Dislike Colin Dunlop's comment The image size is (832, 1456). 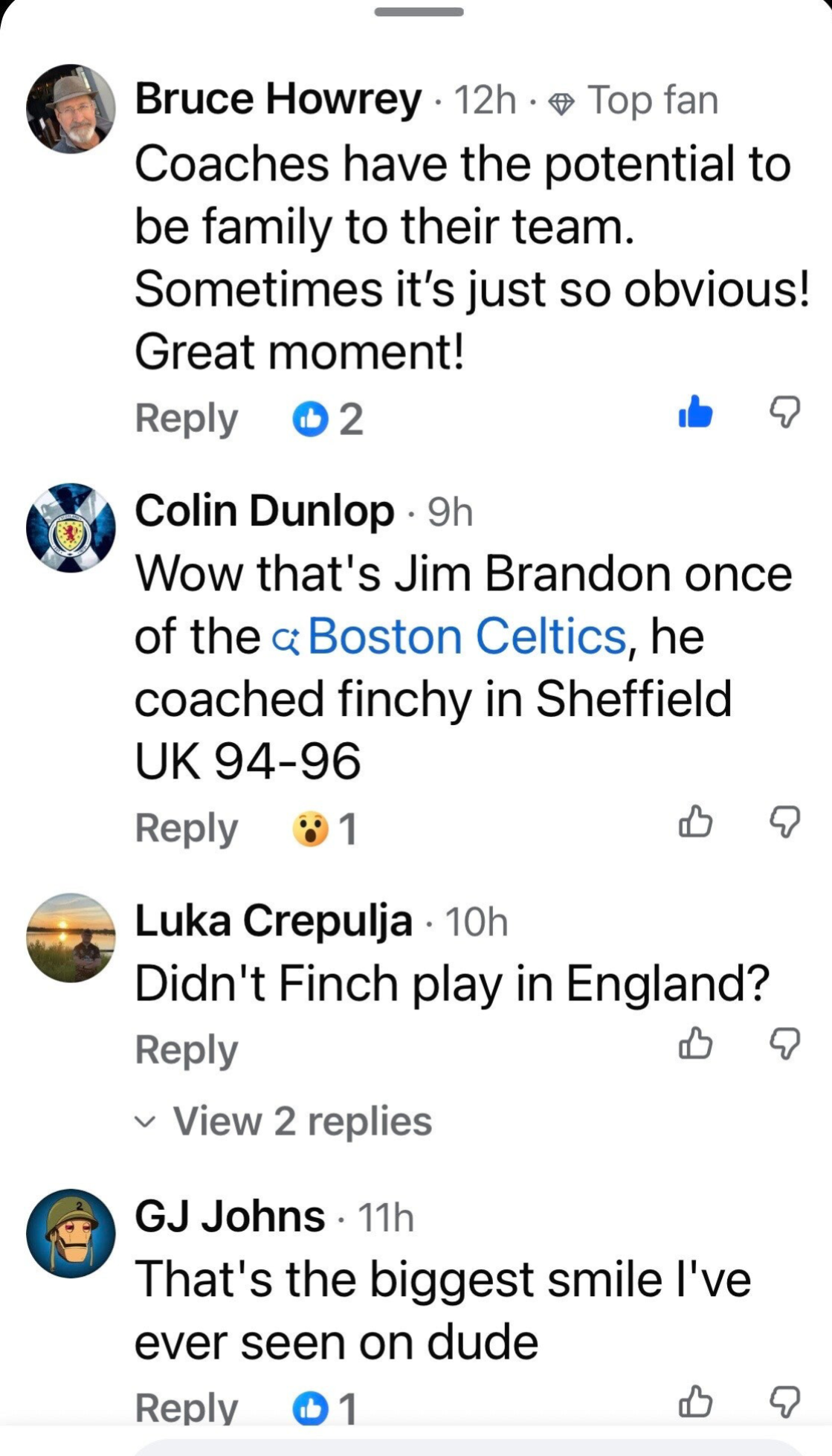coord(784,822)
